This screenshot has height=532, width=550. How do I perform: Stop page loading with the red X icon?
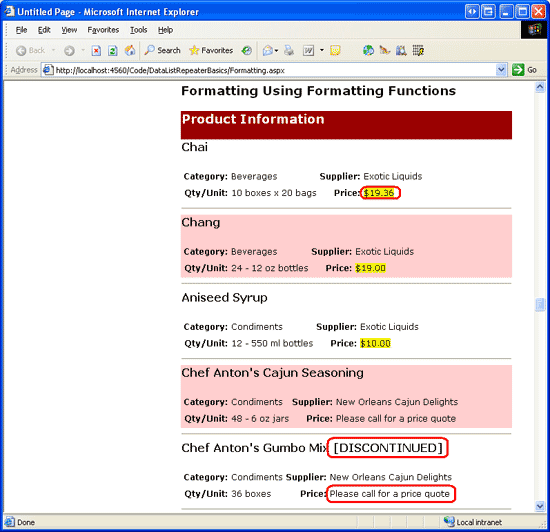[x=96, y=51]
